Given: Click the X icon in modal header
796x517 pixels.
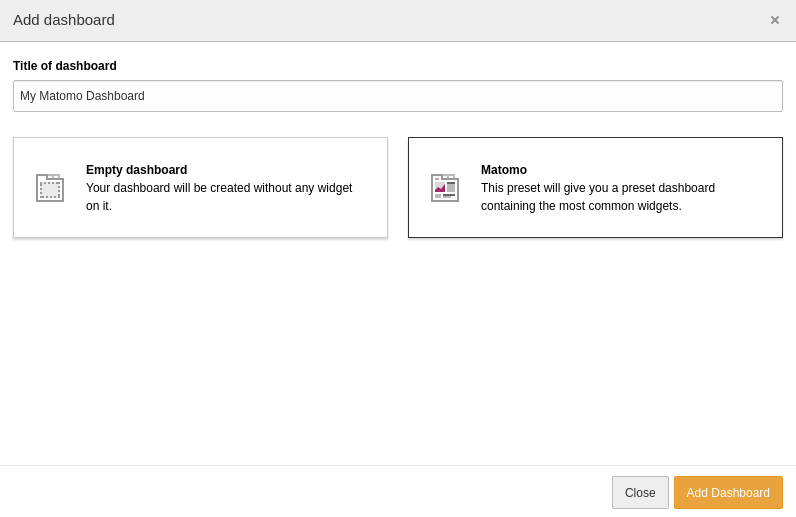Looking at the screenshot, I should click(775, 20).
